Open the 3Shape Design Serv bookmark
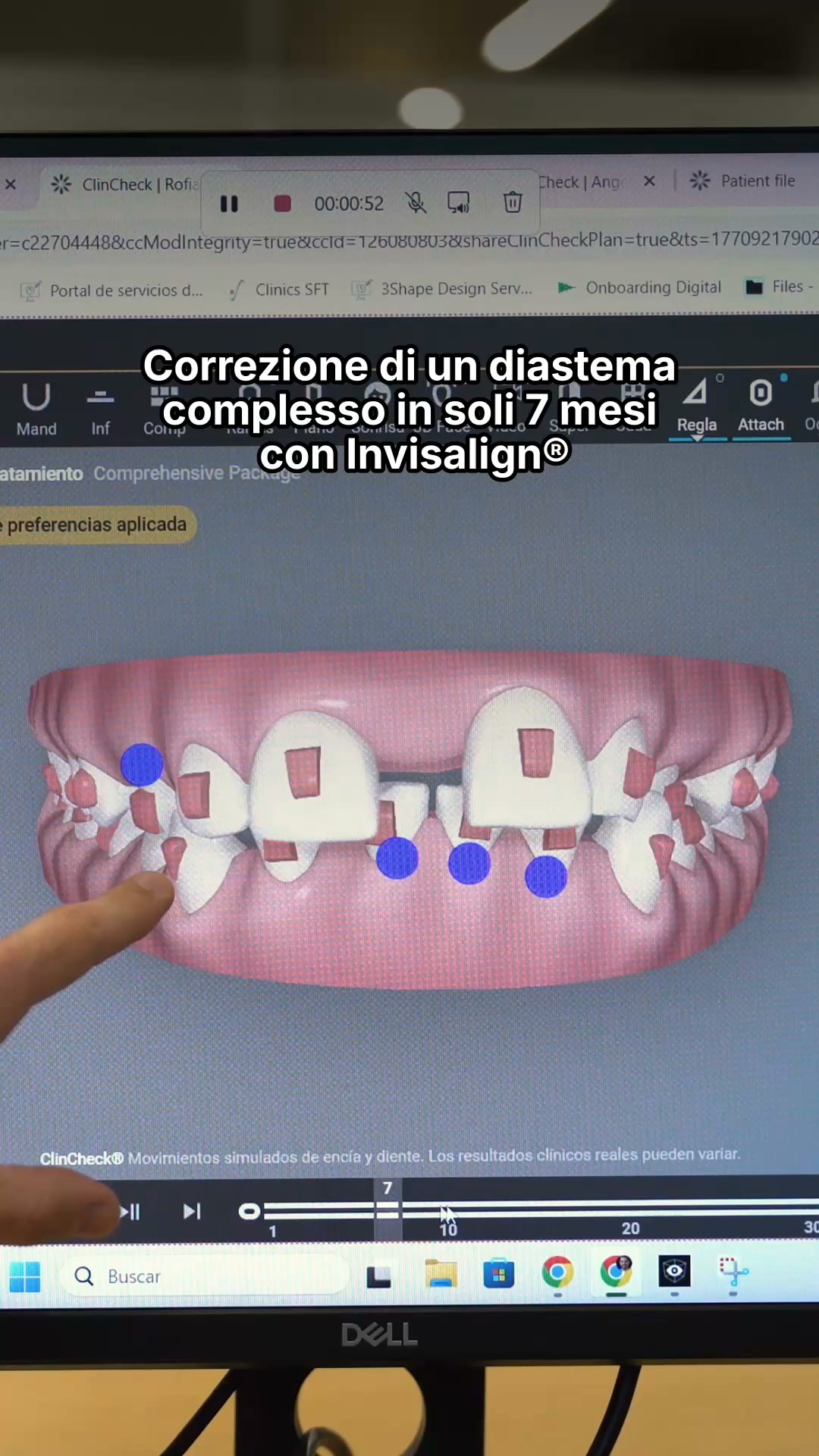 pos(442,289)
